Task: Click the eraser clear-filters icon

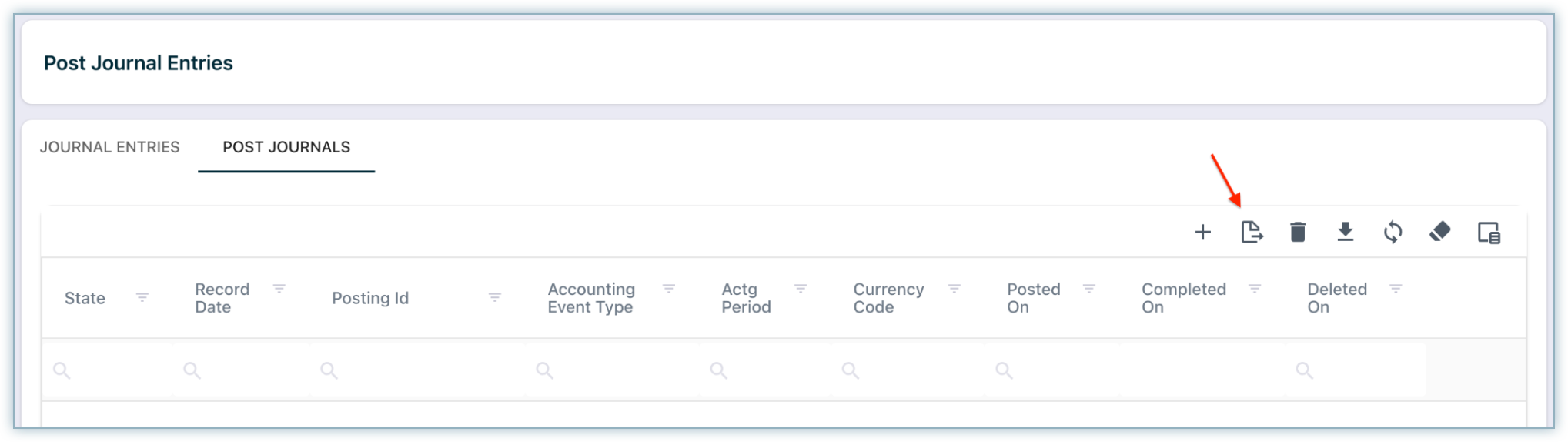Action: [x=1439, y=232]
